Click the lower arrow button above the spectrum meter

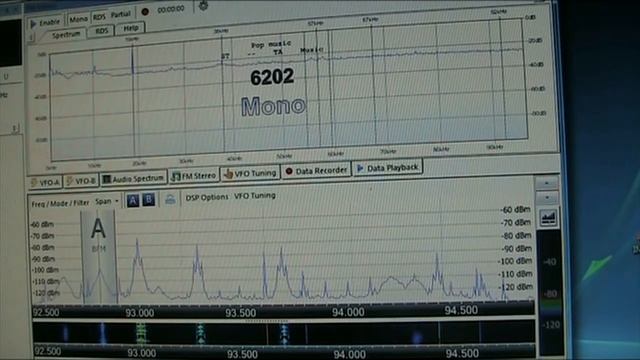click(547, 198)
